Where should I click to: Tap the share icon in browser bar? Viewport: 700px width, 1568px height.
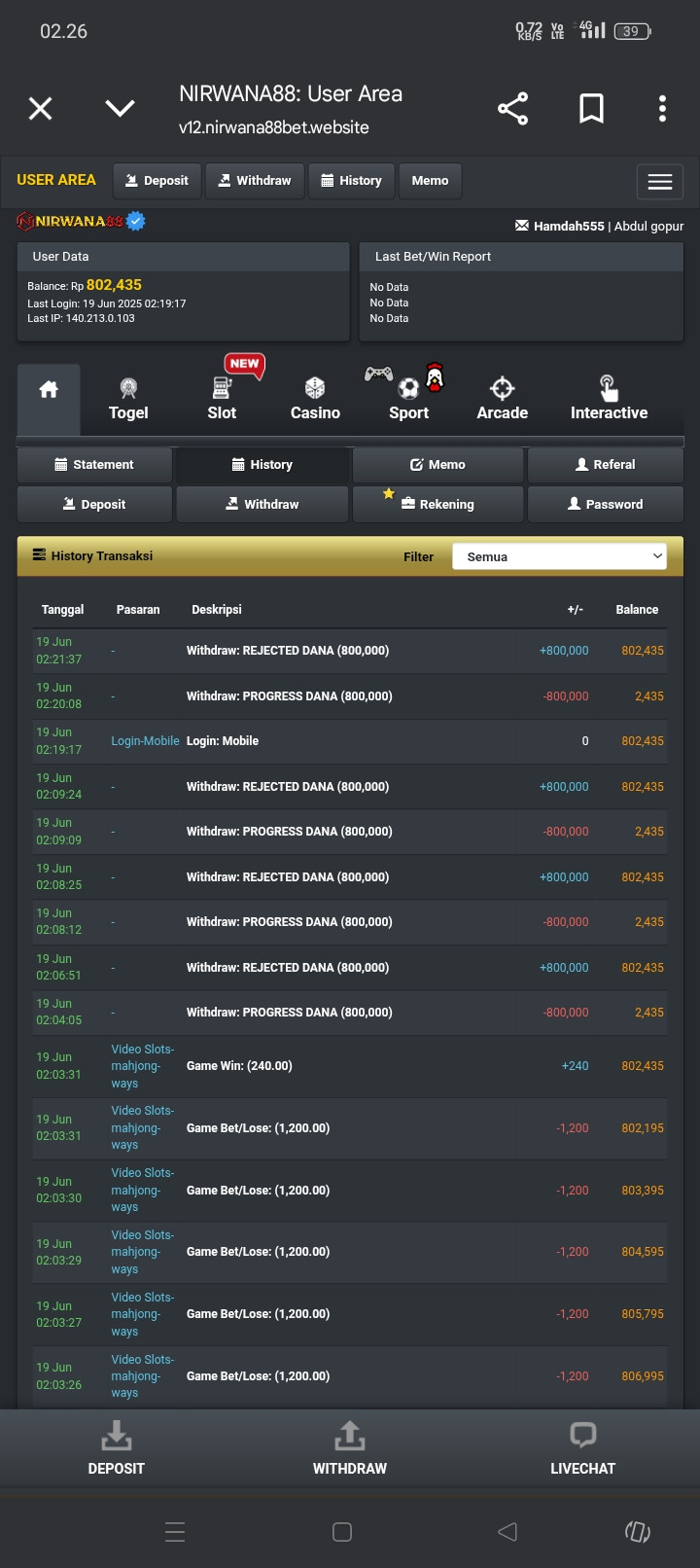[x=512, y=108]
